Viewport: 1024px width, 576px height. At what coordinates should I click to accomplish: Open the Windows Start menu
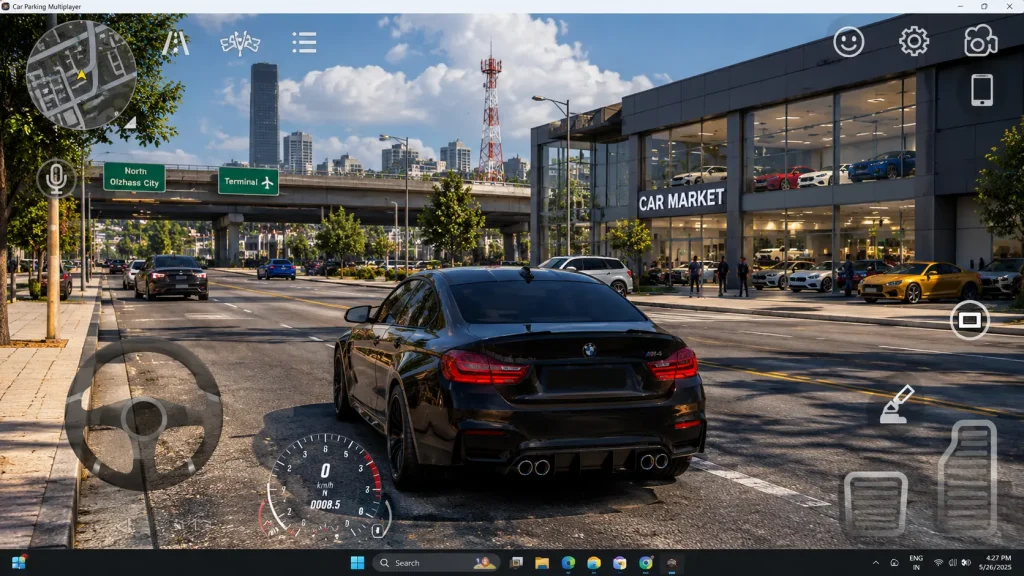point(357,563)
